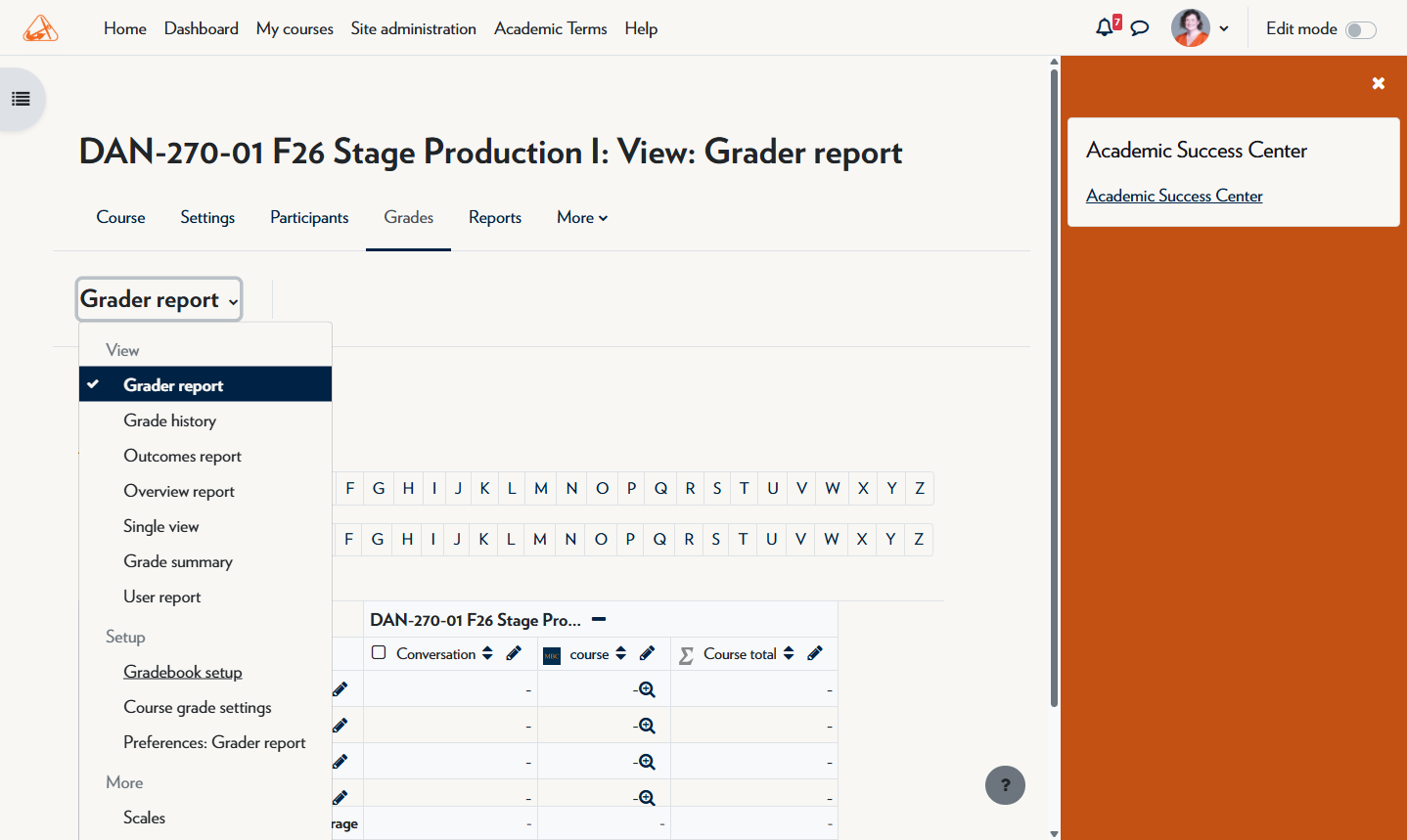This screenshot has height=840, width=1407.
Task: Go to the Participants tab
Action: tap(309, 217)
